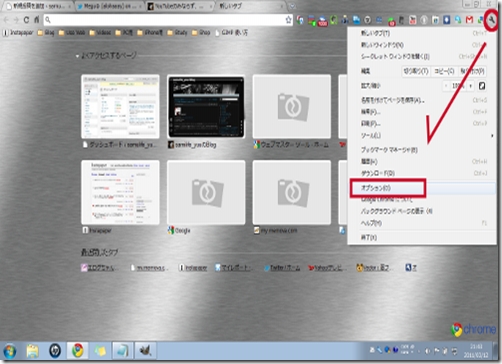Select Google Chrome について menu item
Image resolution: width=502 pixels, height=364 pixels.
coord(422,200)
